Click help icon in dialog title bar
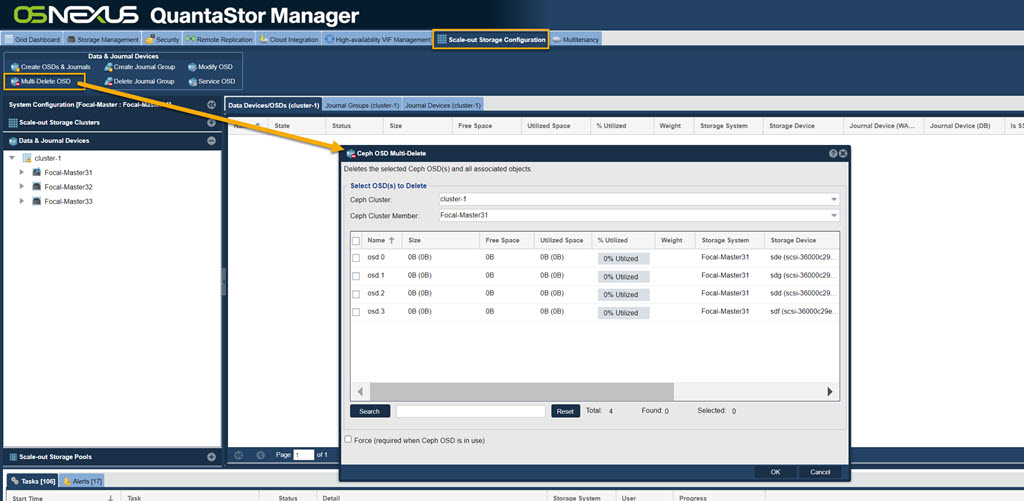 coord(833,153)
